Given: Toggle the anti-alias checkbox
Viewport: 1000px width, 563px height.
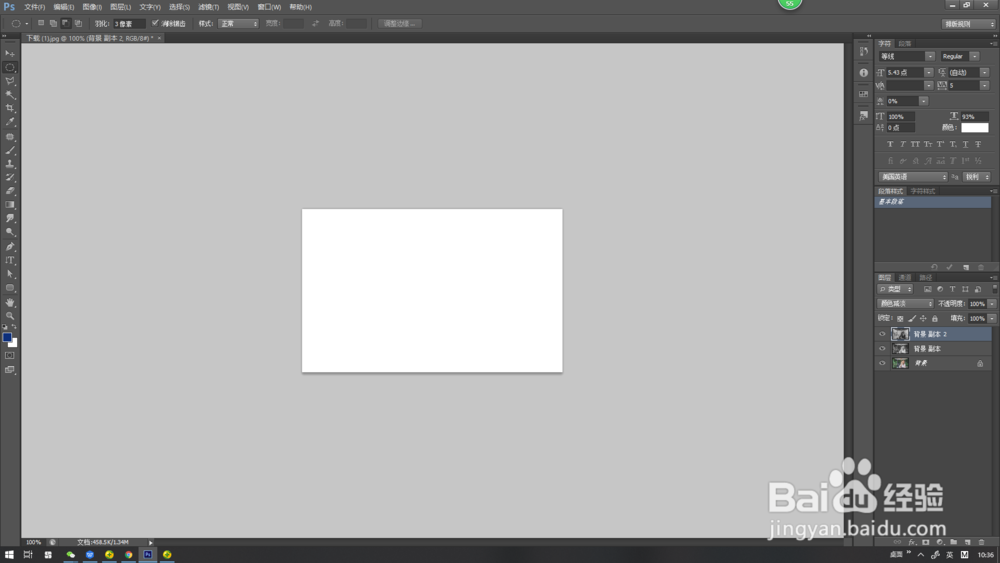Looking at the screenshot, I should pos(155,23).
